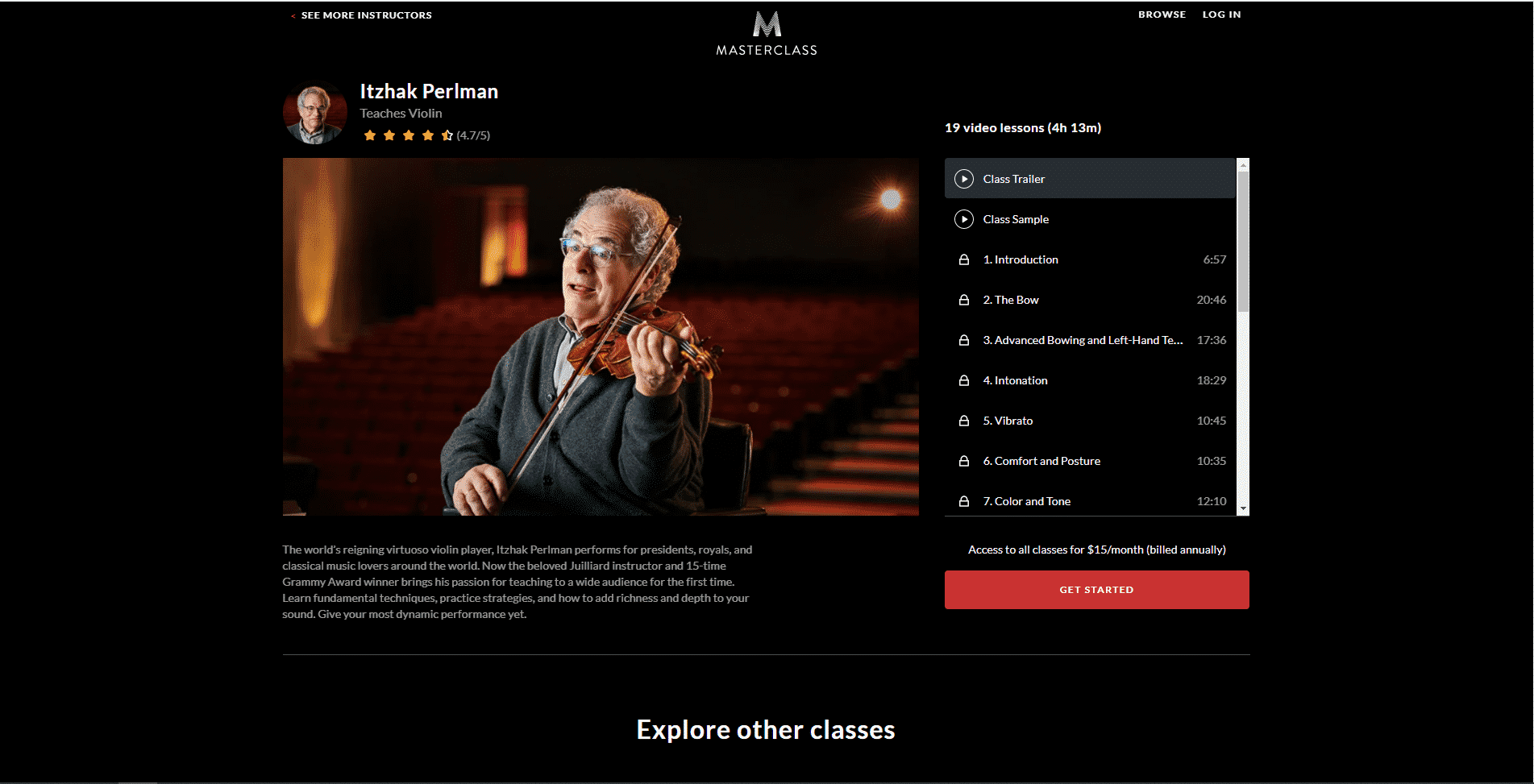
Task: Click the back arrow before See More Instructors
Action: (x=293, y=15)
